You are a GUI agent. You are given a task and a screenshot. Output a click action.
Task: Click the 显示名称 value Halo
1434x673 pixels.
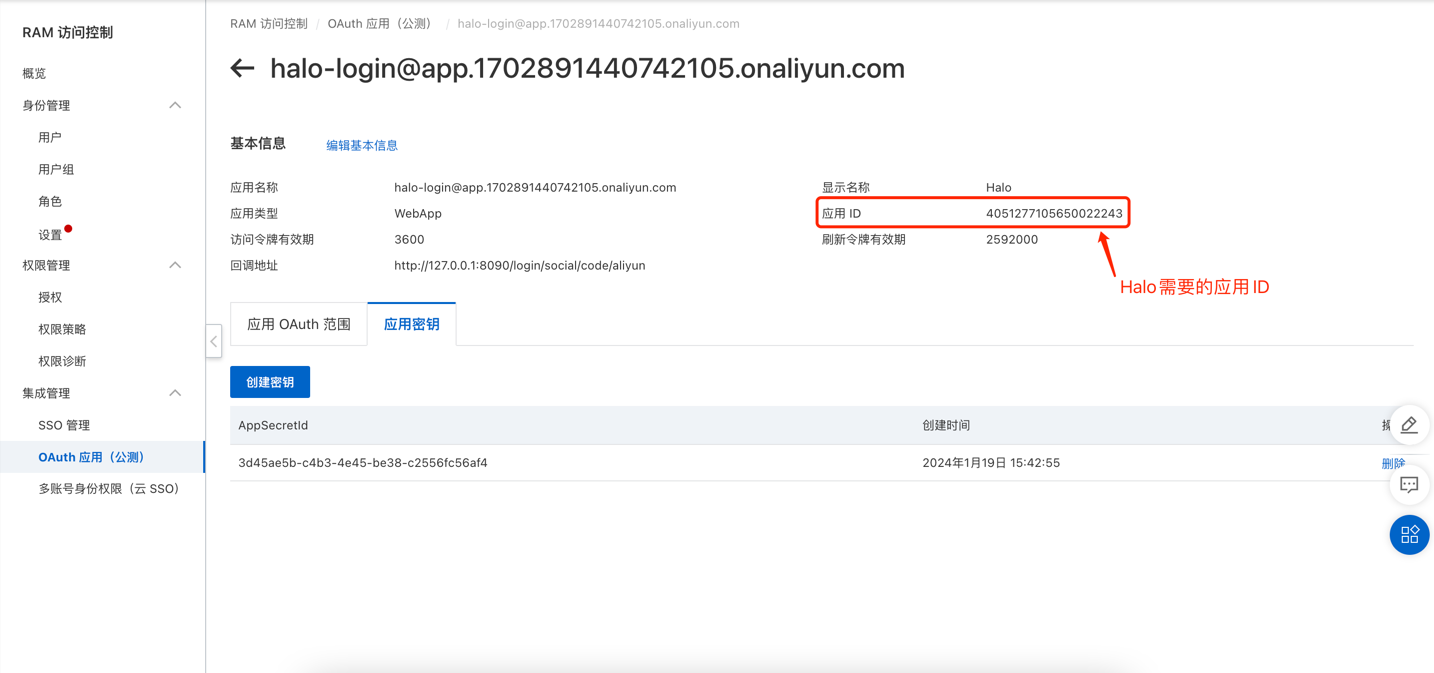tap(998, 187)
